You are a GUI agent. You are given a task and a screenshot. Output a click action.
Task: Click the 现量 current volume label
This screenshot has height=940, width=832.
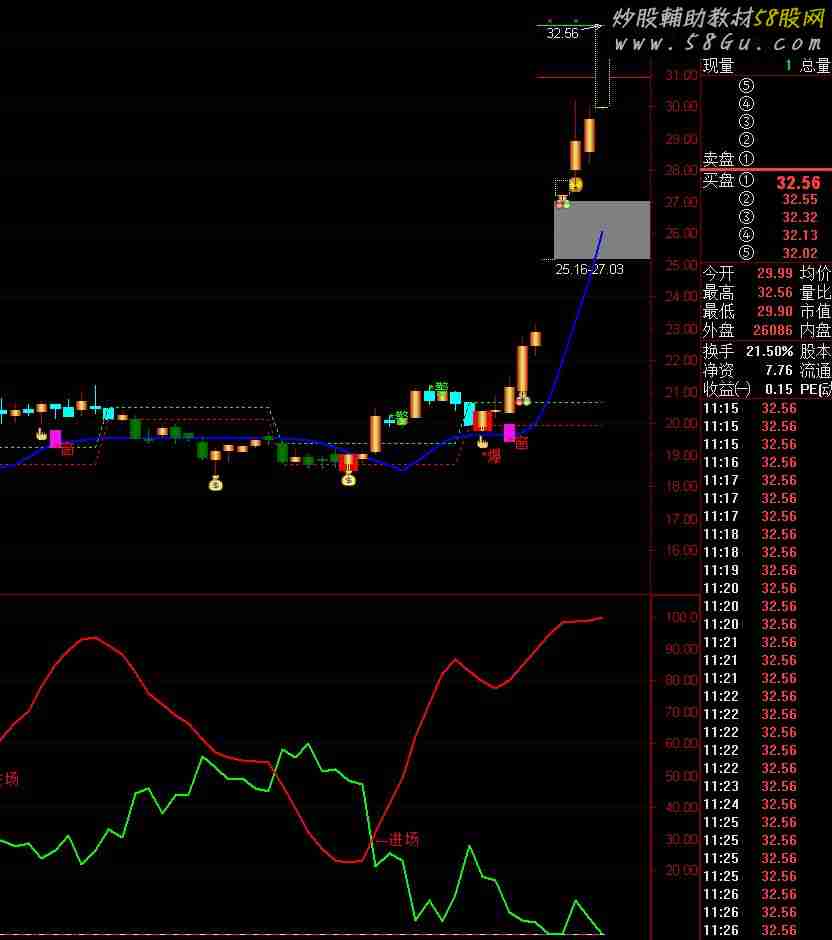click(718, 66)
